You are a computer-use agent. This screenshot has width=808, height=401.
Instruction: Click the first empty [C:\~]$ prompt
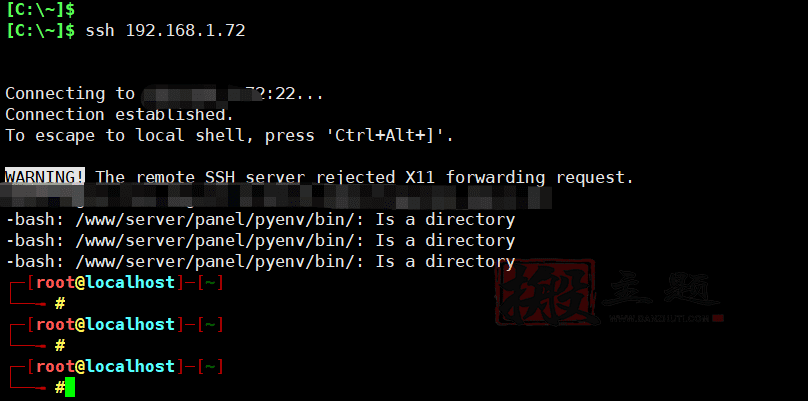pyautogui.click(x=40, y=9)
